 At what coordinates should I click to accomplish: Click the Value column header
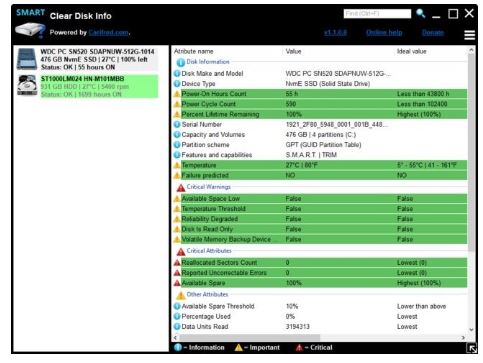tap(293, 51)
